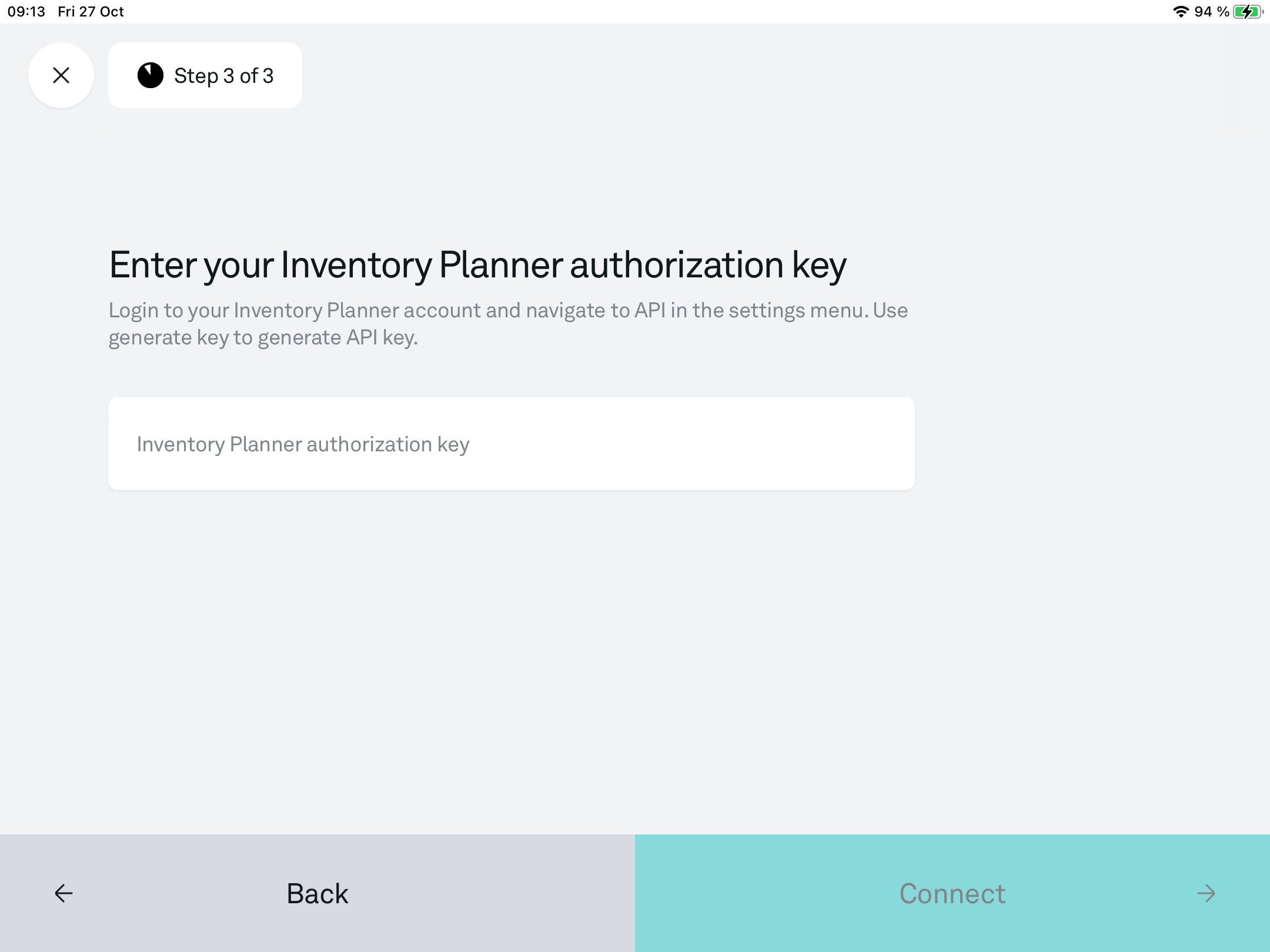Image resolution: width=1270 pixels, height=952 pixels.
Task: Click the left arrow icon beside Back
Action: click(x=63, y=893)
